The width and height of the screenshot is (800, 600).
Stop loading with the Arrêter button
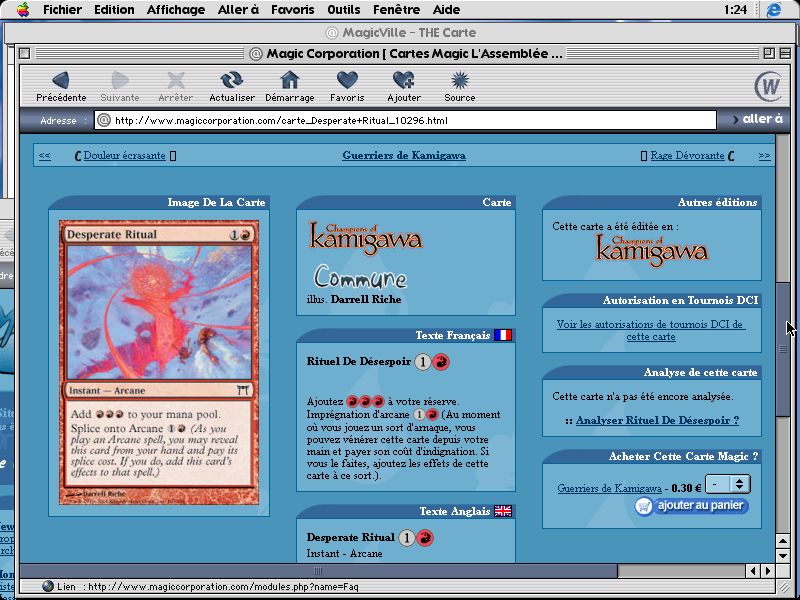[x=176, y=86]
